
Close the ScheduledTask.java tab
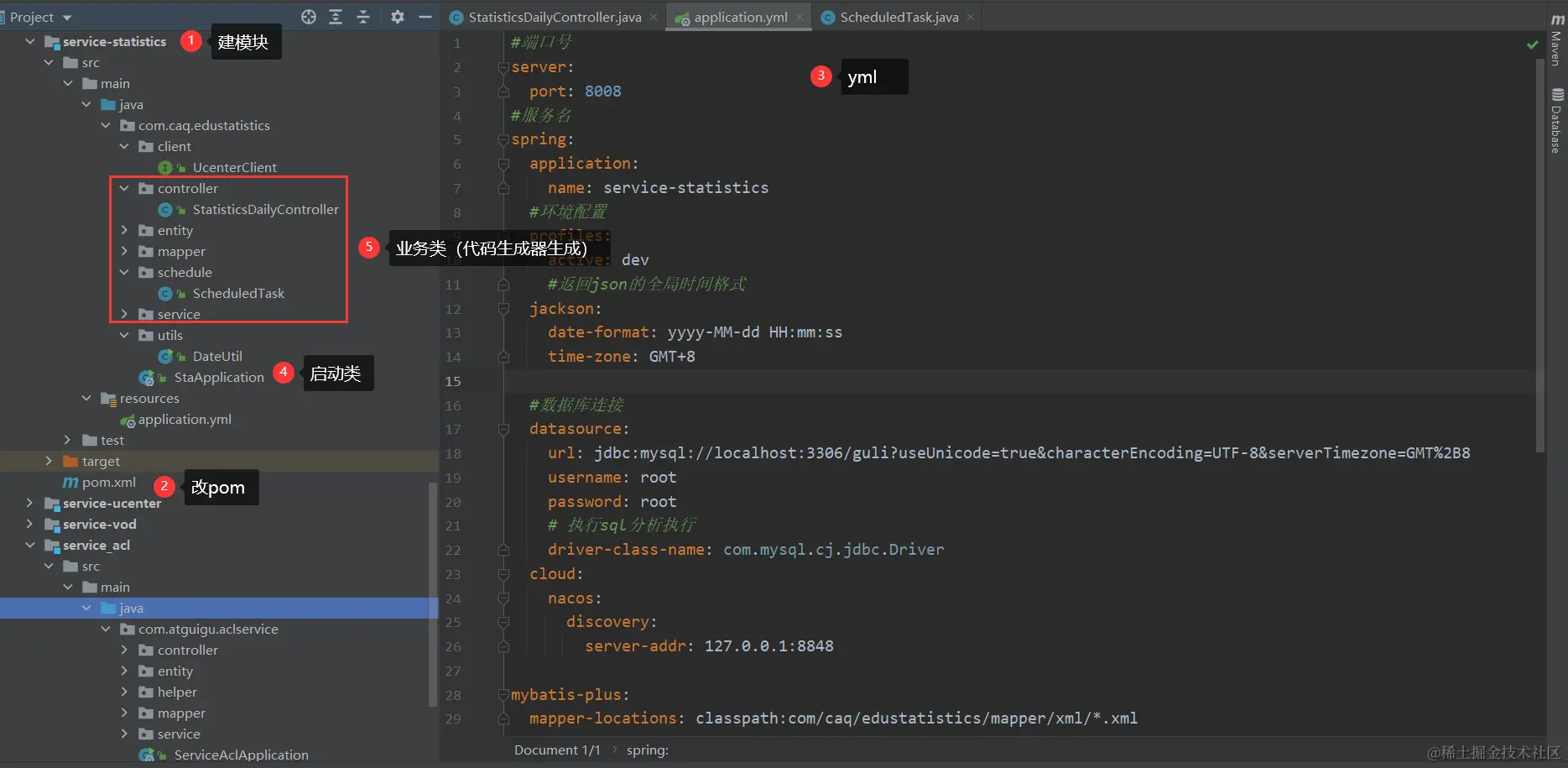tap(971, 17)
